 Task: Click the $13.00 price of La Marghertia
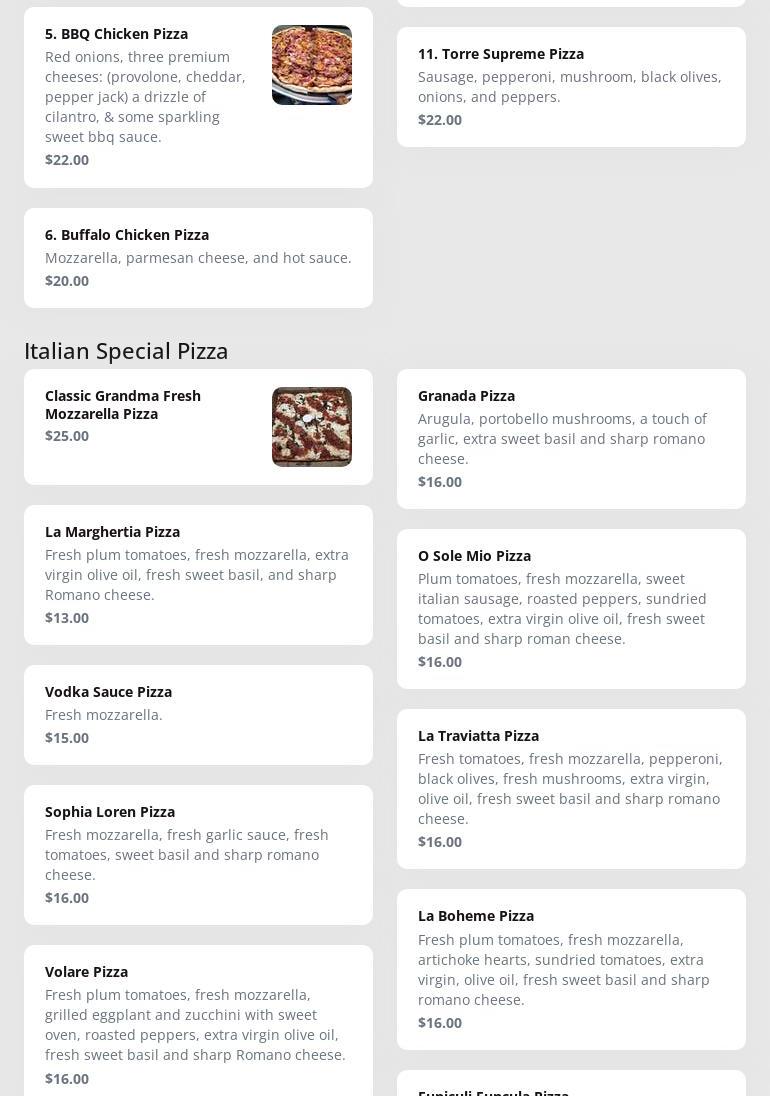pyautogui.click(x=67, y=618)
